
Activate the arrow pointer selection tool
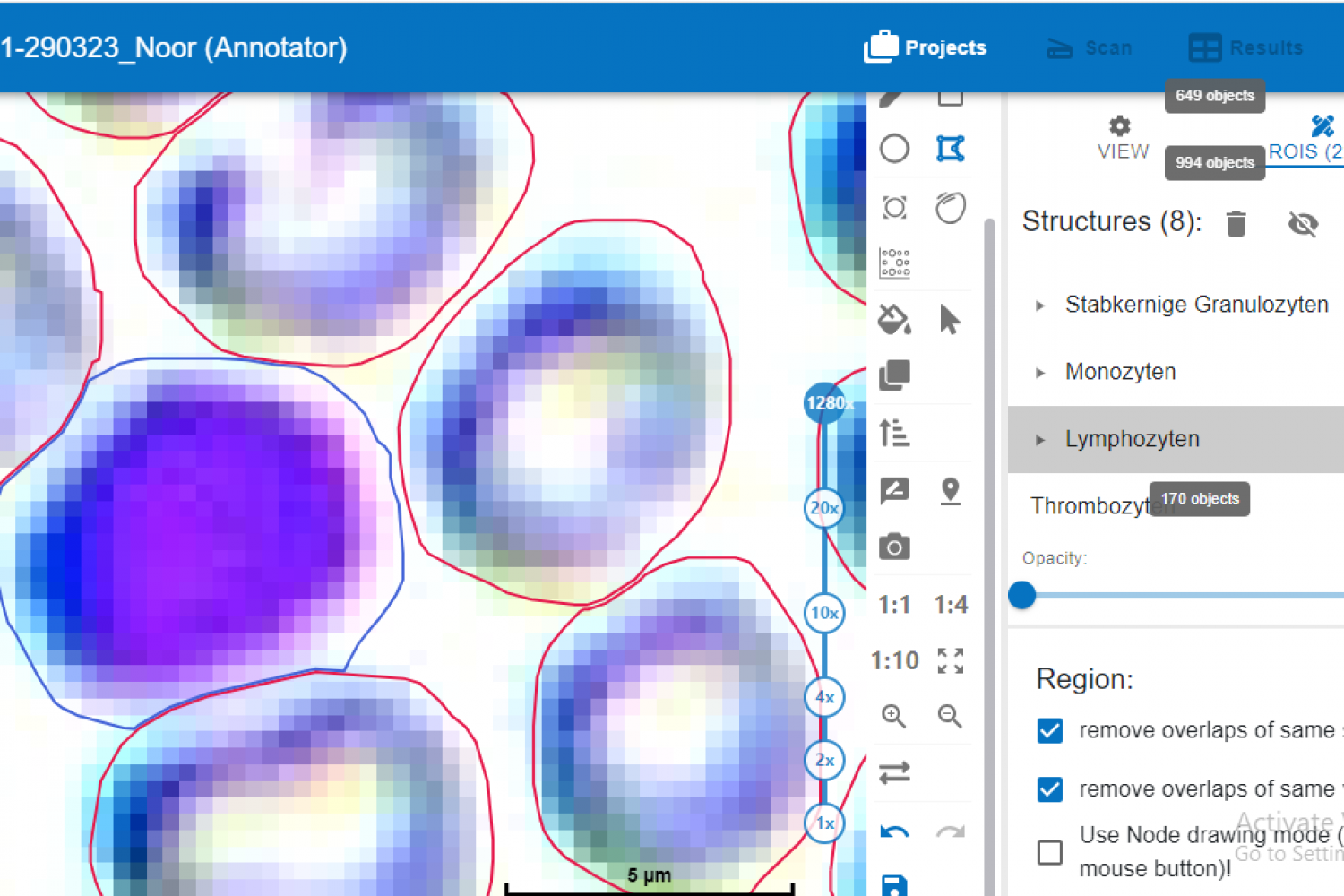(950, 320)
